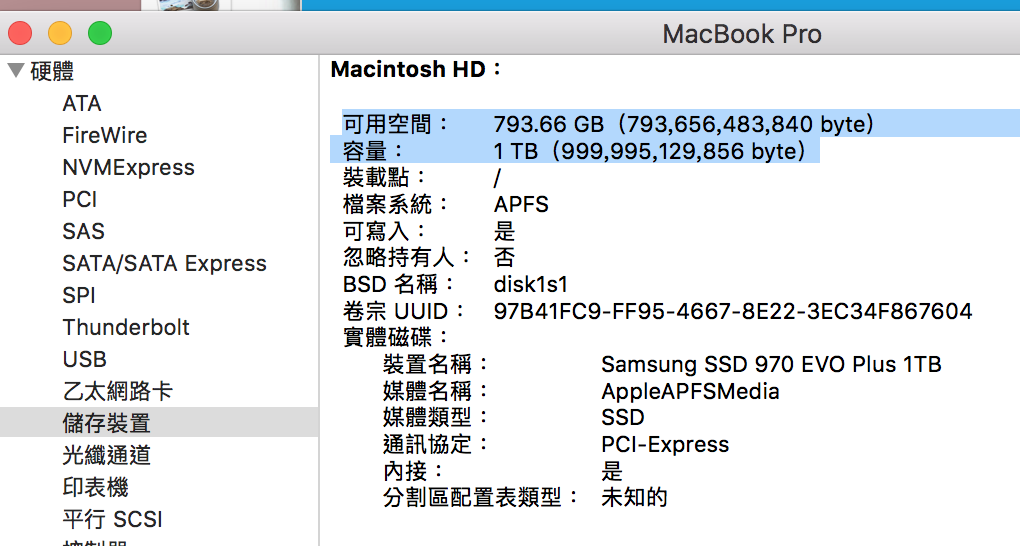Click the green zoom window button

coord(100,33)
